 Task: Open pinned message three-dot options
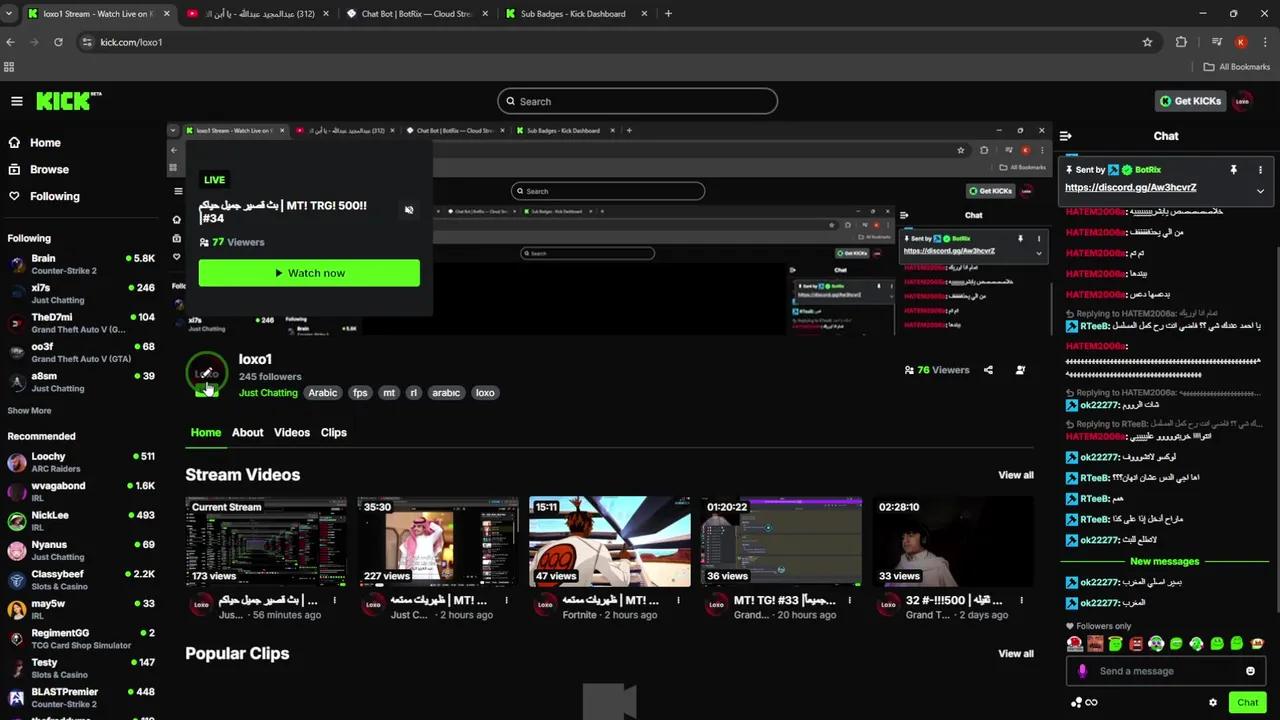(x=1260, y=170)
